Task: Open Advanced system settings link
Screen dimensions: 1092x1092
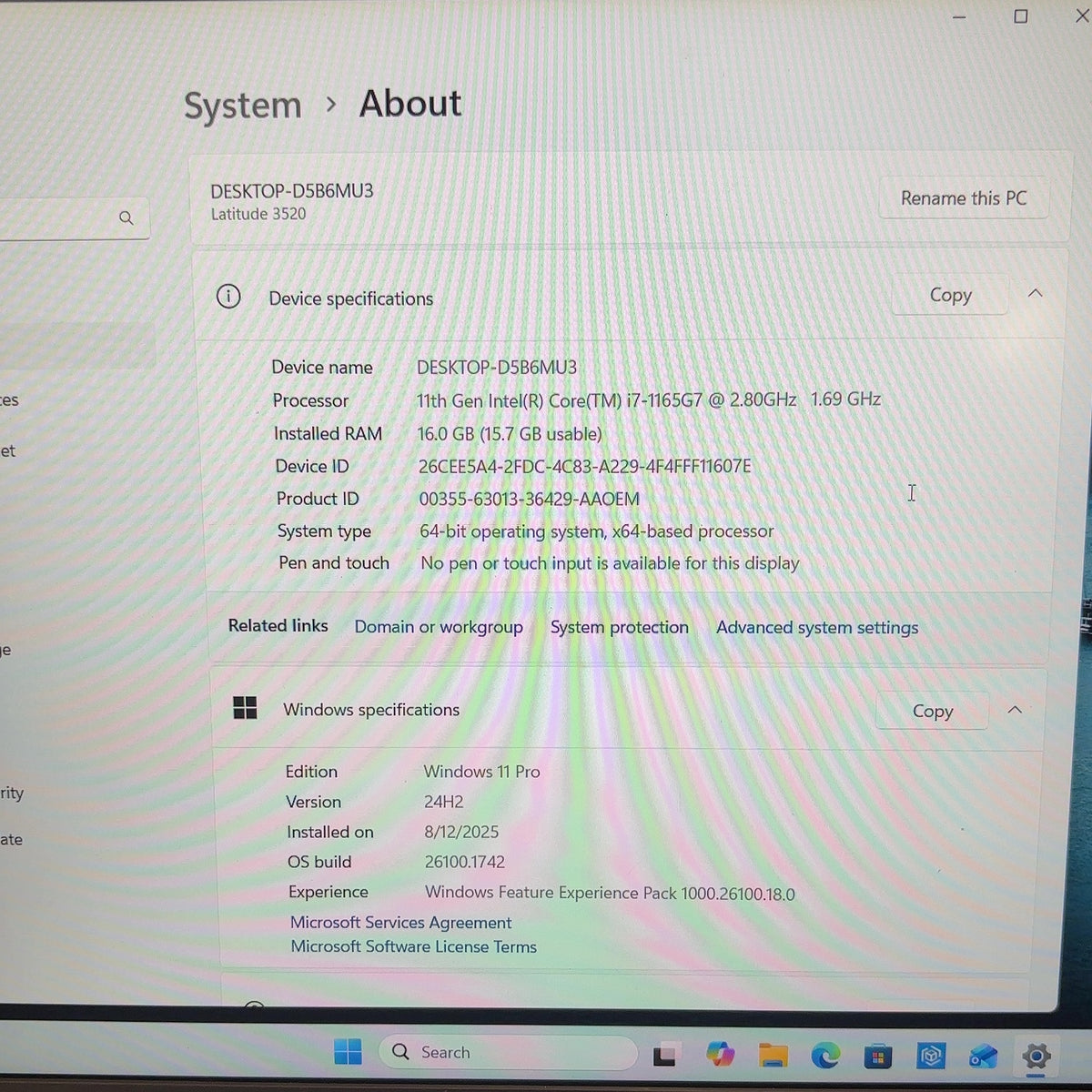Action: coord(817,627)
